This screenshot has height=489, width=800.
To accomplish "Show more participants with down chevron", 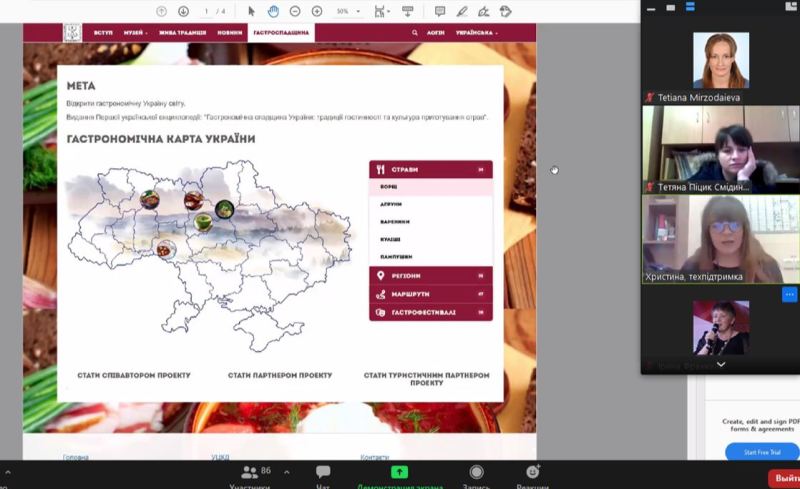I will click(721, 364).
